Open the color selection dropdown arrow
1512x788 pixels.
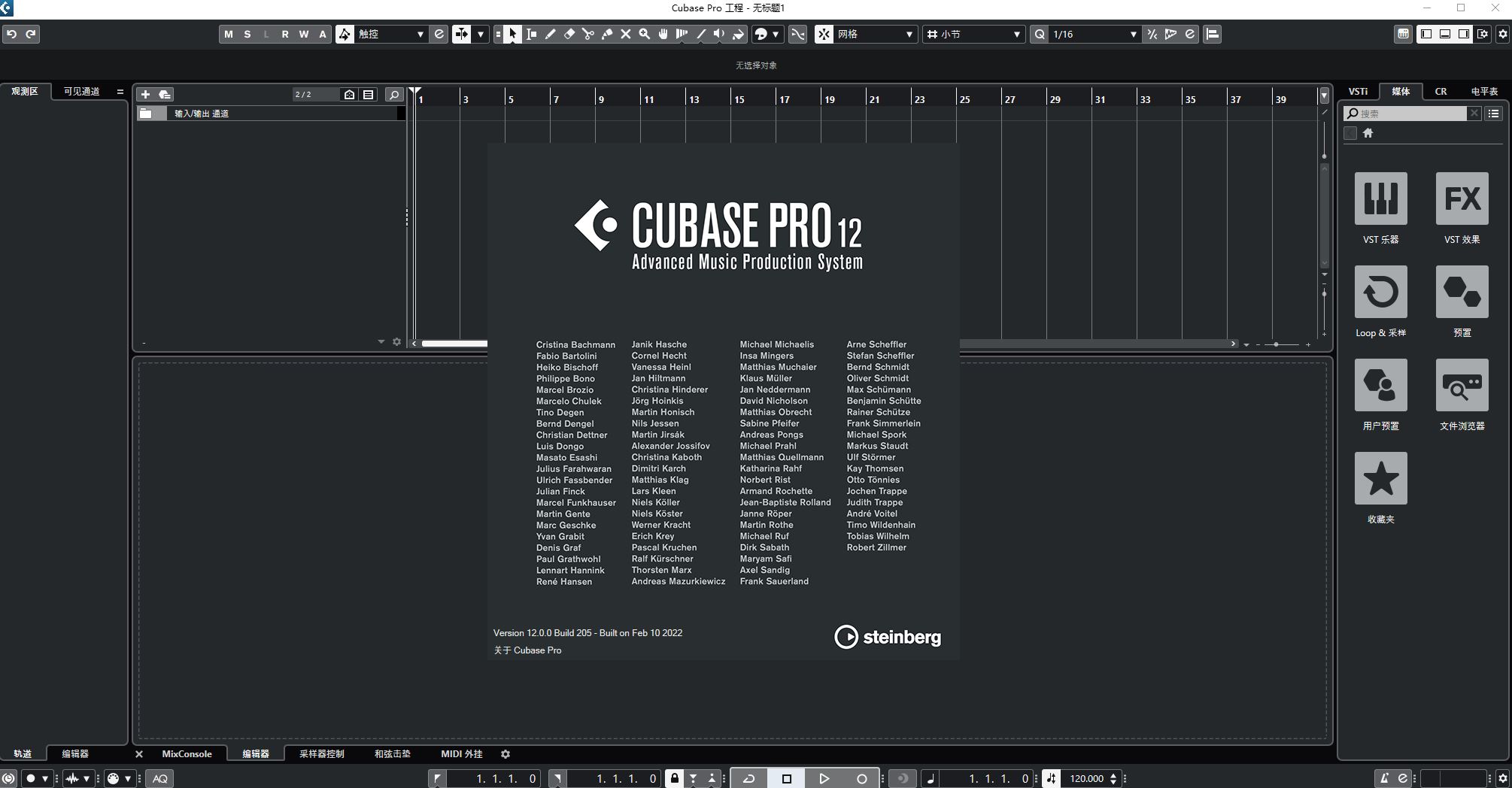click(776, 34)
